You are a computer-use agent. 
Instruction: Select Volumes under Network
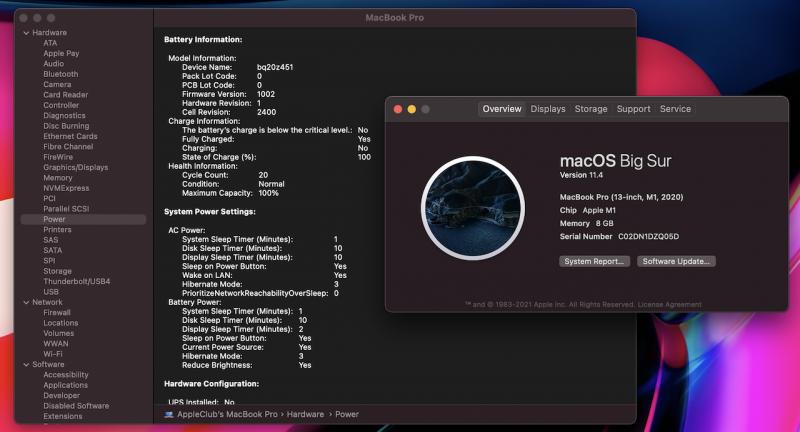point(59,334)
